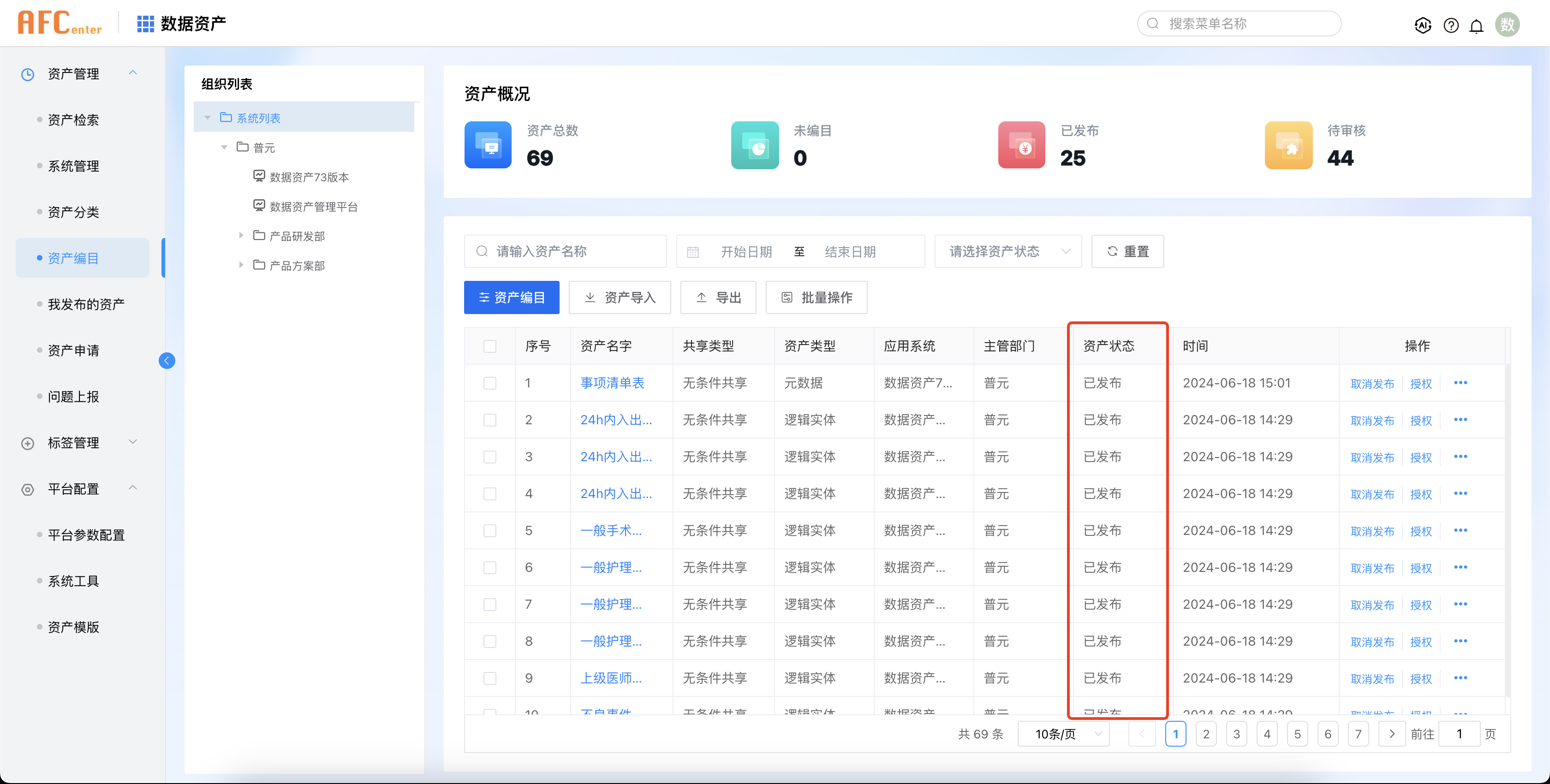1550x784 pixels.
Task: Check the checkbox for row 1
Action: (490, 383)
